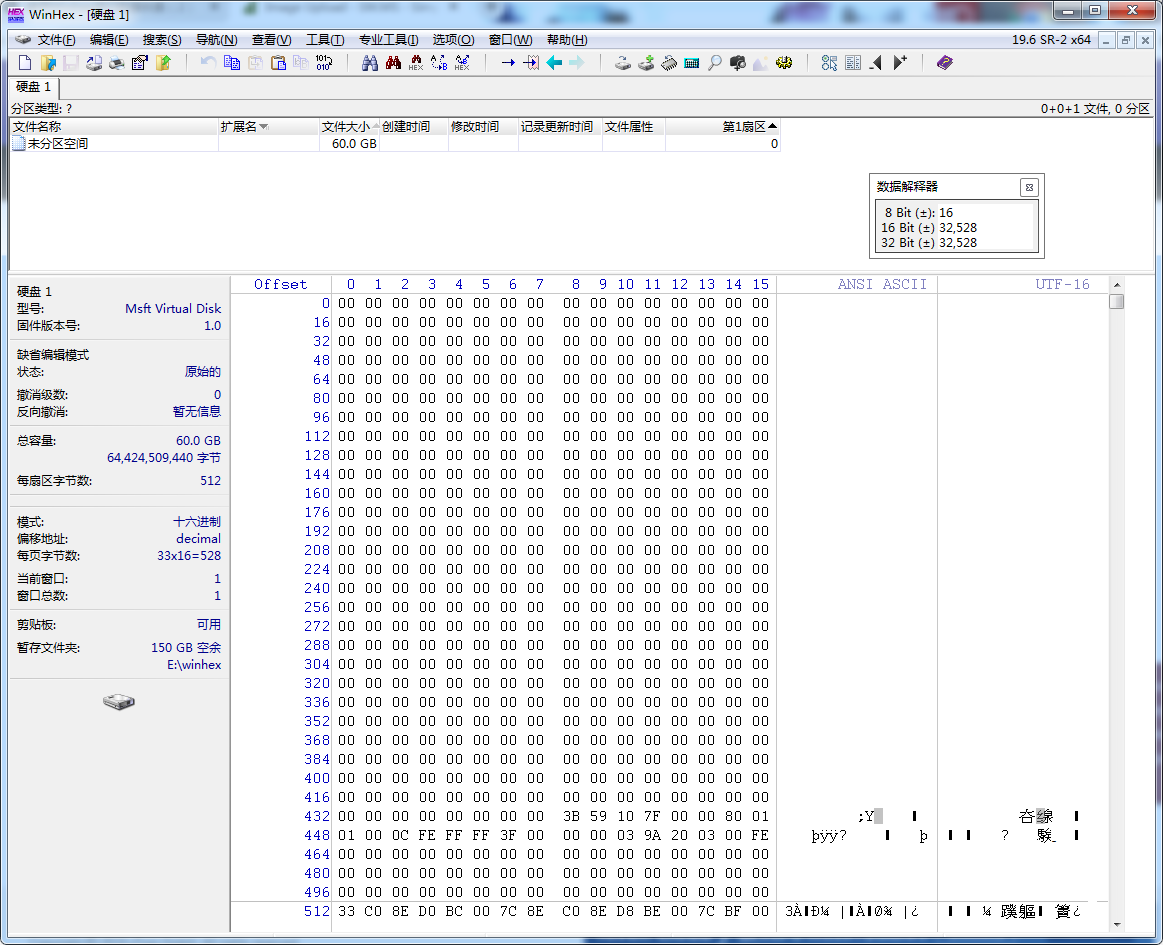The height and width of the screenshot is (945, 1163).
Task: Click the hex editor scroll down arrow
Action: (x=1117, y=925)
